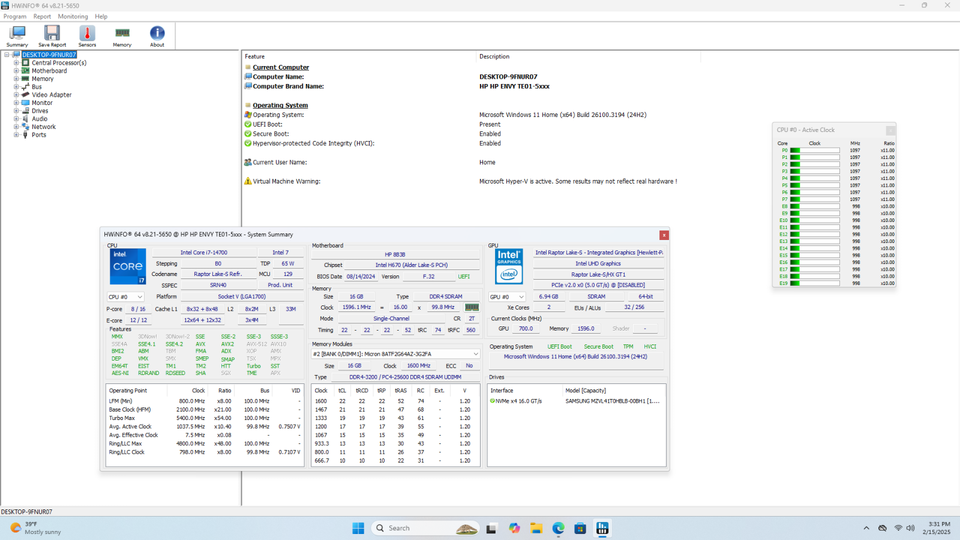The width and height of the screenshot is (960, 540).
Task: Open File Explorer from the taskbar
Action: [x=536, y=528]
